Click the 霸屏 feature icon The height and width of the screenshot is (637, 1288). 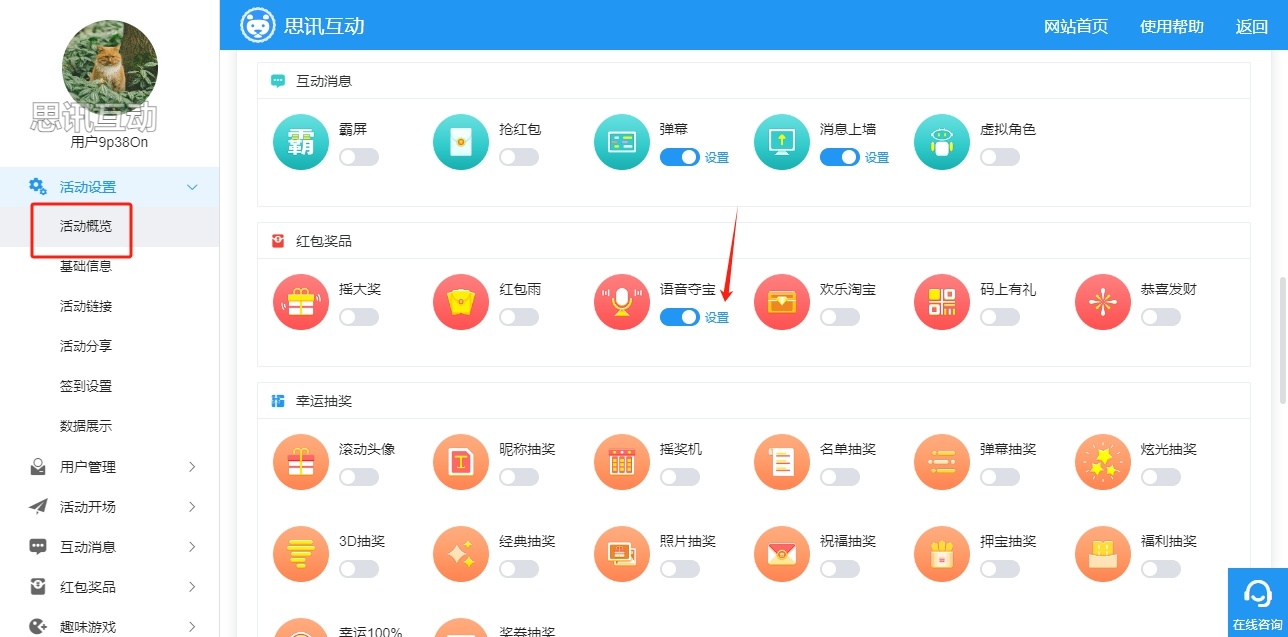pyautogui.click(x=301, y=142)
